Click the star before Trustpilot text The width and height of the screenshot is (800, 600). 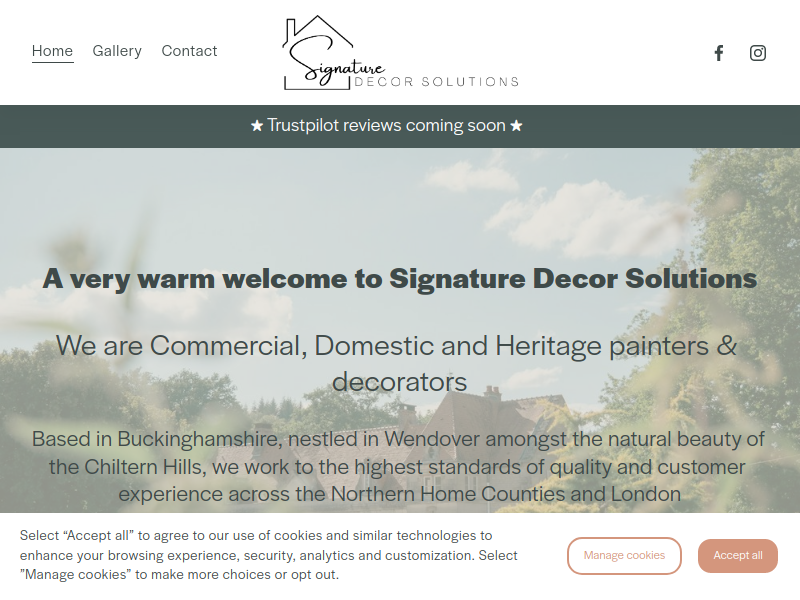click(x=257, y=126)
